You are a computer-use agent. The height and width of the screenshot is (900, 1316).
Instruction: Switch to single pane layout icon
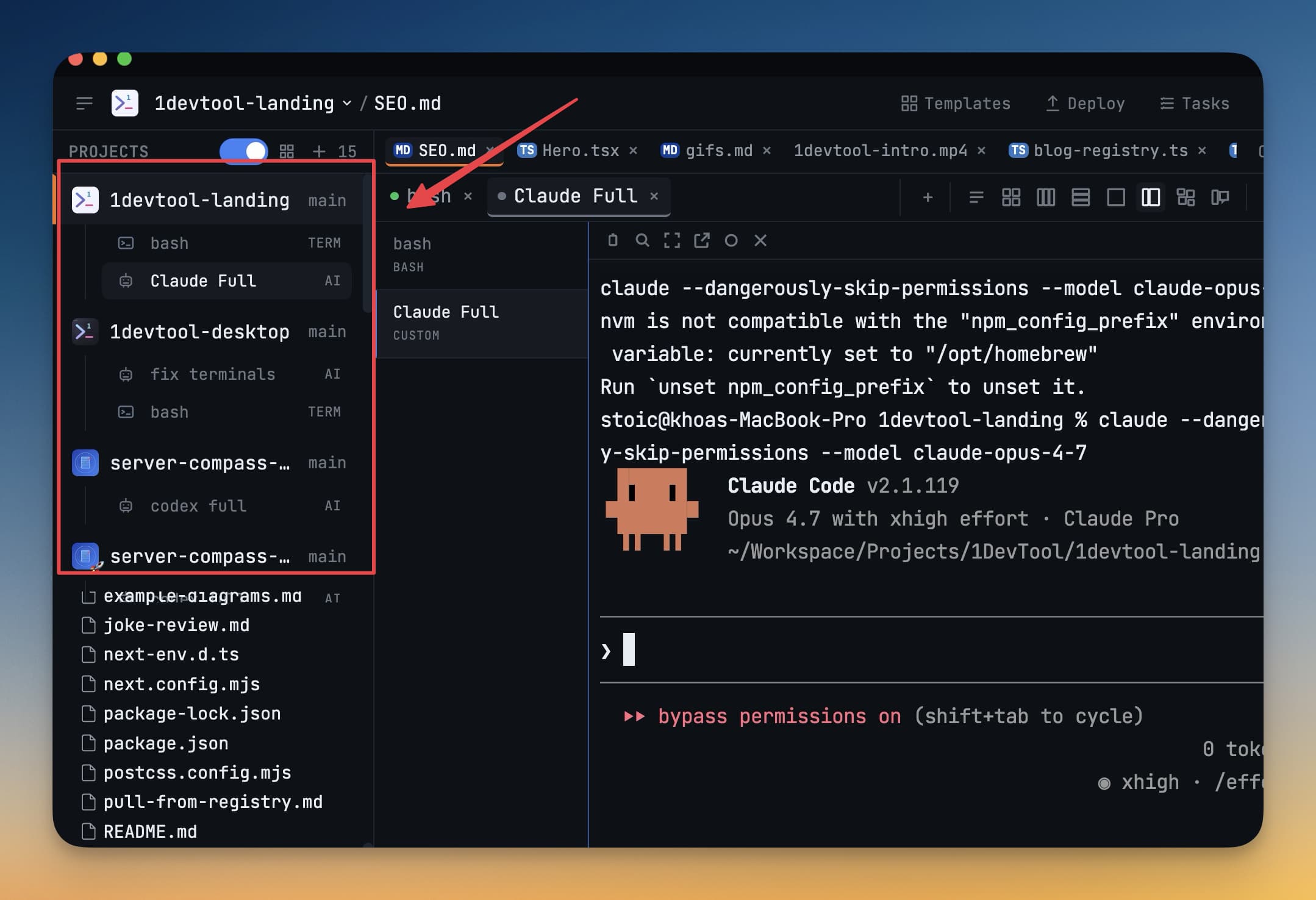point(1116,198)
